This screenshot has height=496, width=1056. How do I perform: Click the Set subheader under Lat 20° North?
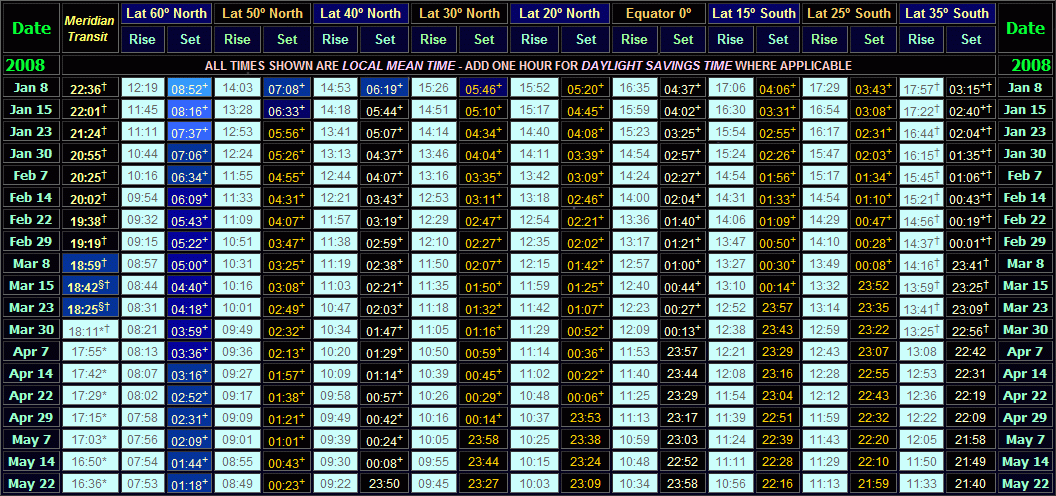coord(584,40)
